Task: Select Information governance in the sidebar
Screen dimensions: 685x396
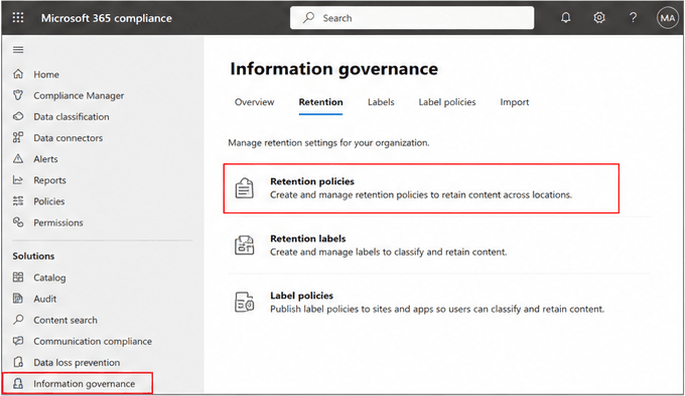Action: coord(84,384)
